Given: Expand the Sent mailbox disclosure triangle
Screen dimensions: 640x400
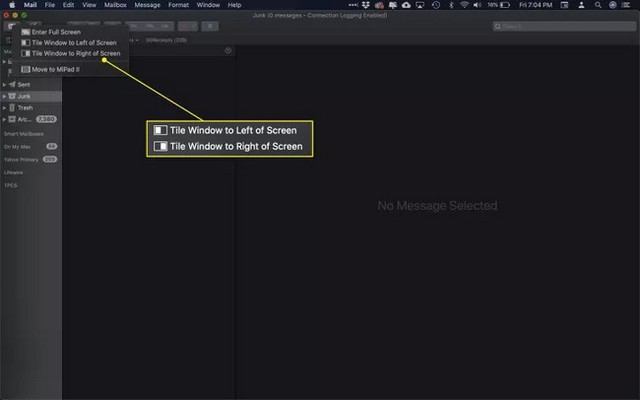Looking at the screenshot, I should click(4, 84).
